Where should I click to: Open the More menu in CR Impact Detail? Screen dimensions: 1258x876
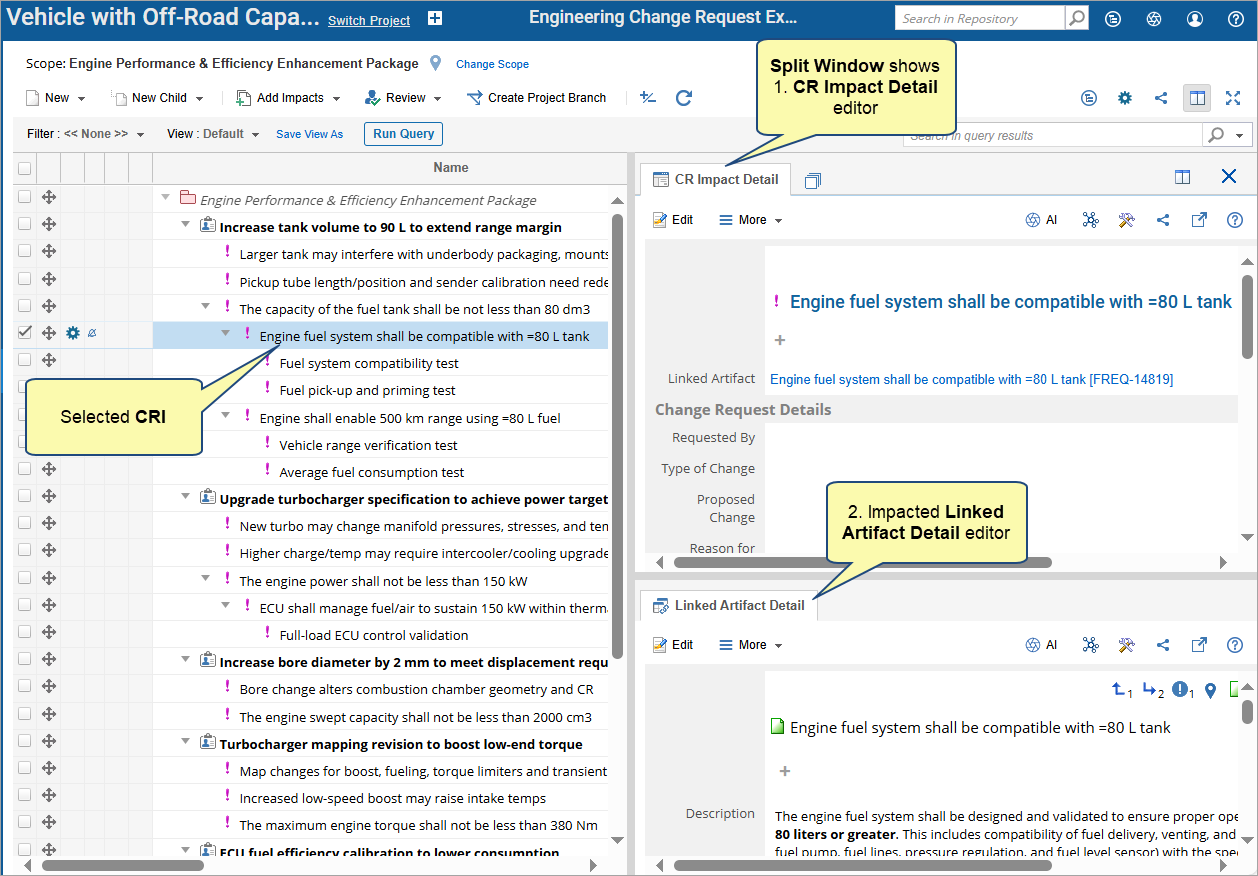click(751, 220)
